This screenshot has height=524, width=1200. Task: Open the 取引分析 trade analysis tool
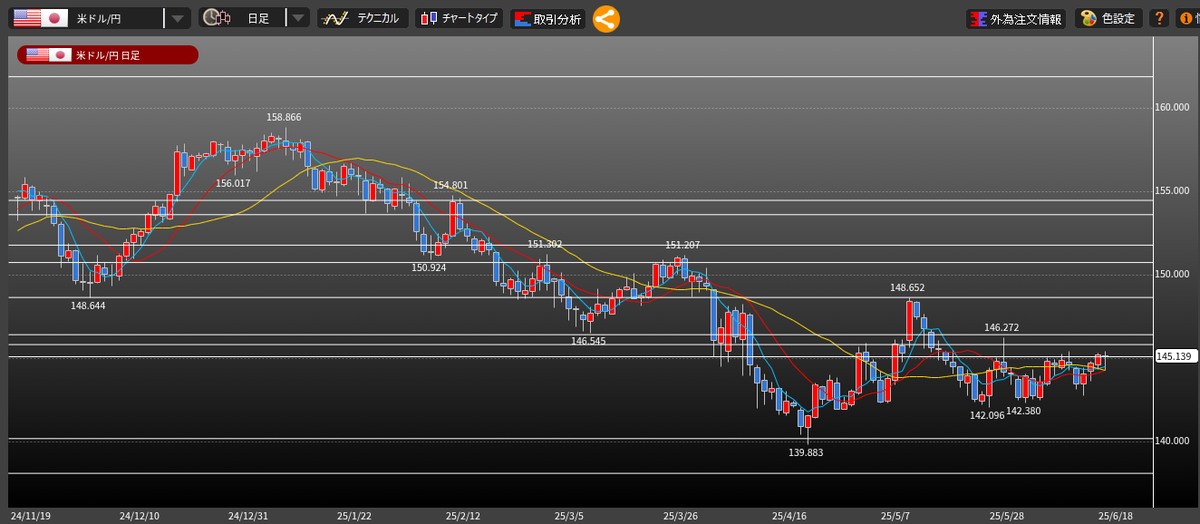[x=547, y=18]
